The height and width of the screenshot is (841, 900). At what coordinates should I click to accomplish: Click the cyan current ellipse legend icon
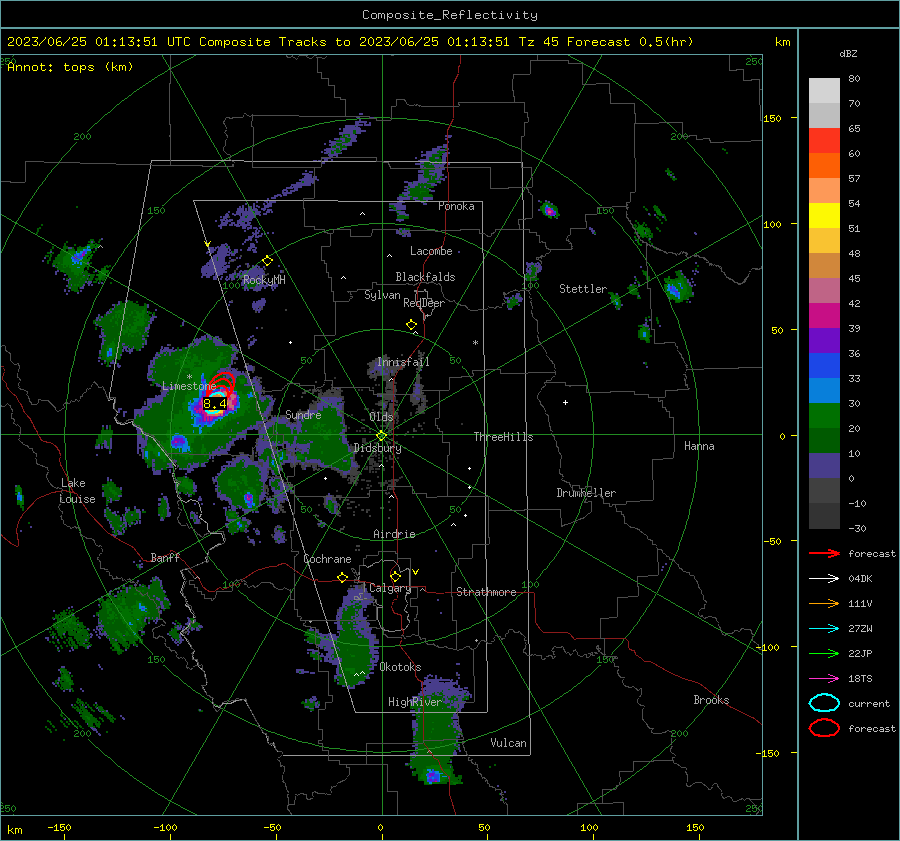[824, 703]
